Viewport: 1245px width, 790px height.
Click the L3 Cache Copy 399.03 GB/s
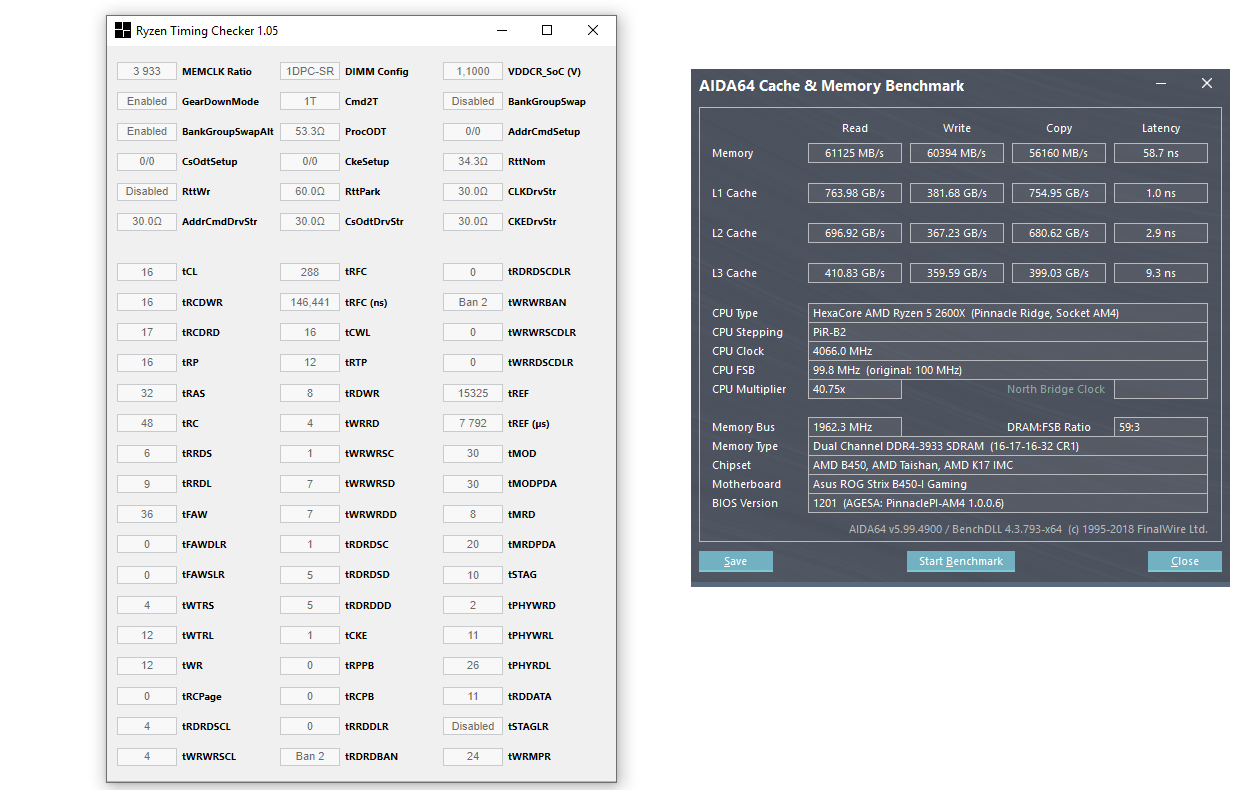[1059, 273]
